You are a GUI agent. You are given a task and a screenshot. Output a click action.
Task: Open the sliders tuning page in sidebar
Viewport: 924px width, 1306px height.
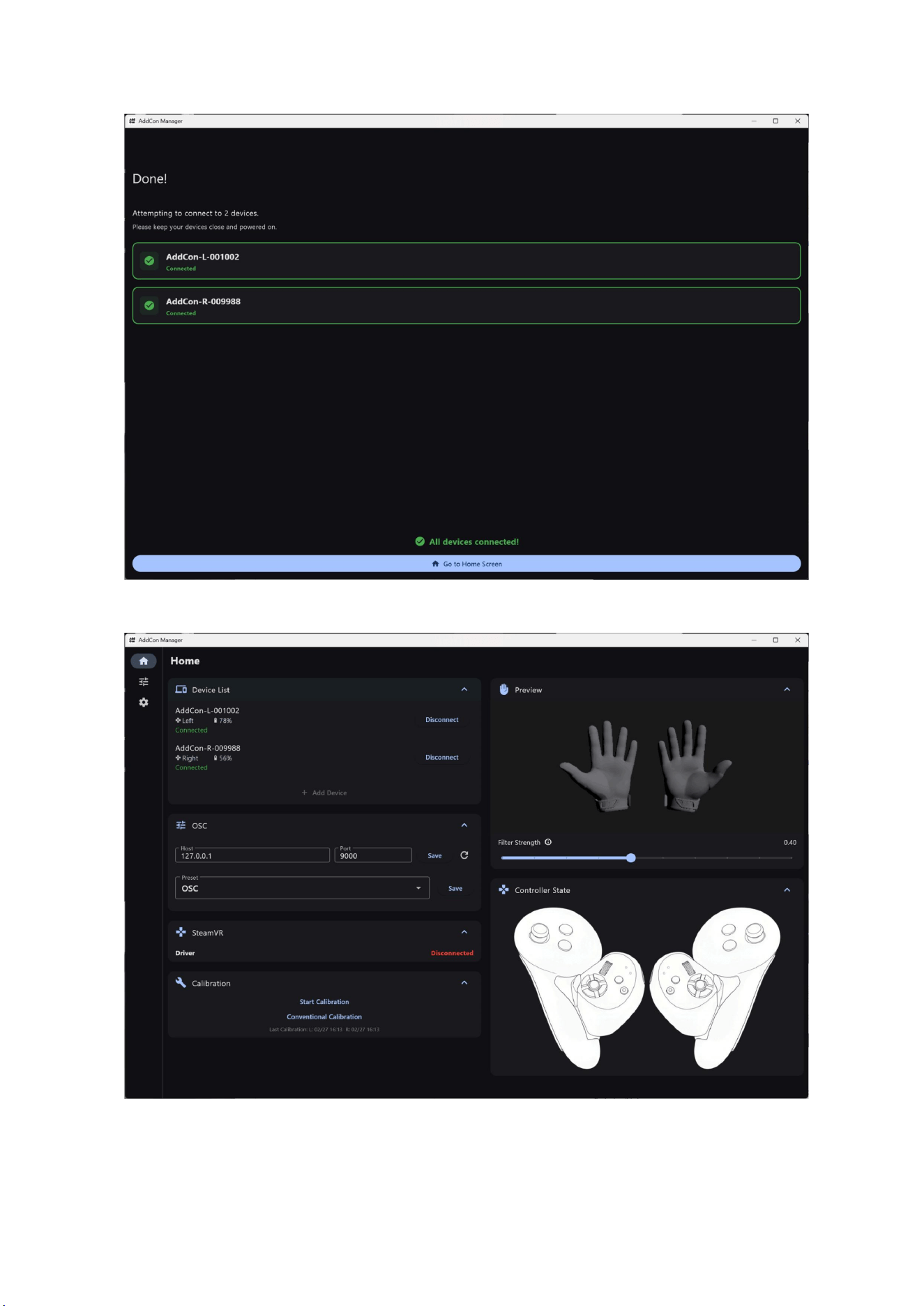pos(144,682)
